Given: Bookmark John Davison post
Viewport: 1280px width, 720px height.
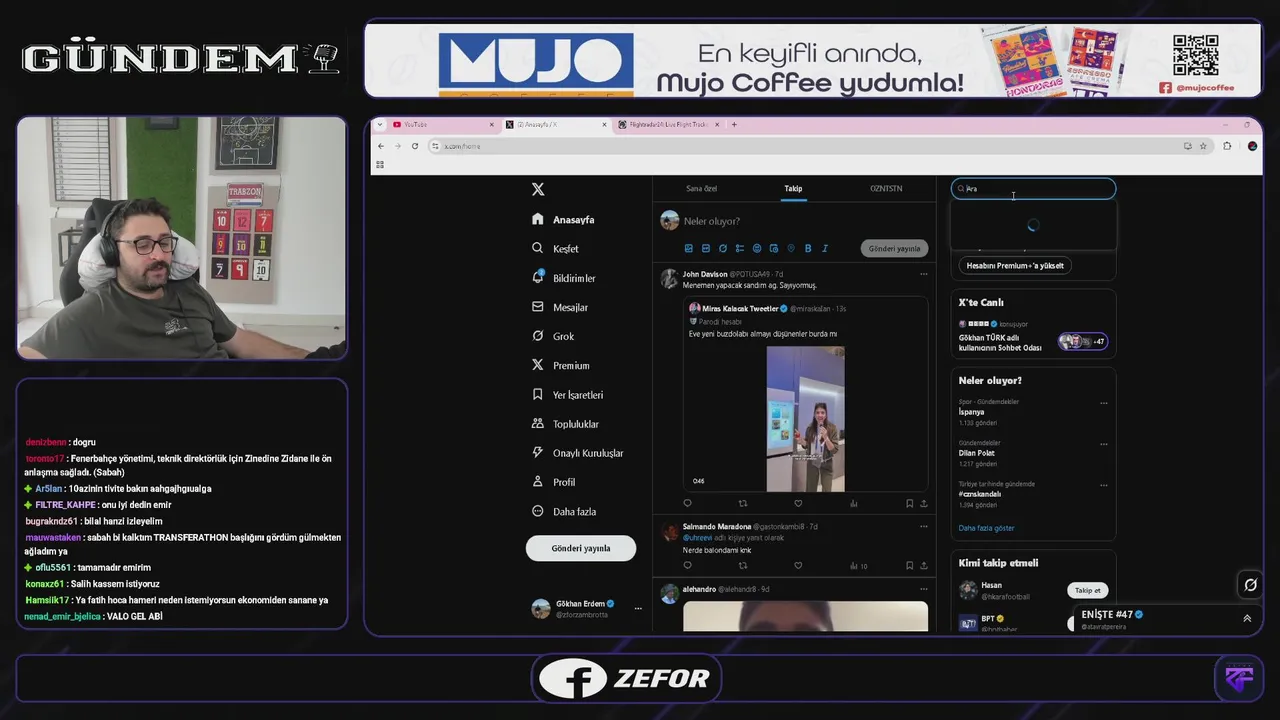Looking at the screenshot, I should [x=909, y=504].
